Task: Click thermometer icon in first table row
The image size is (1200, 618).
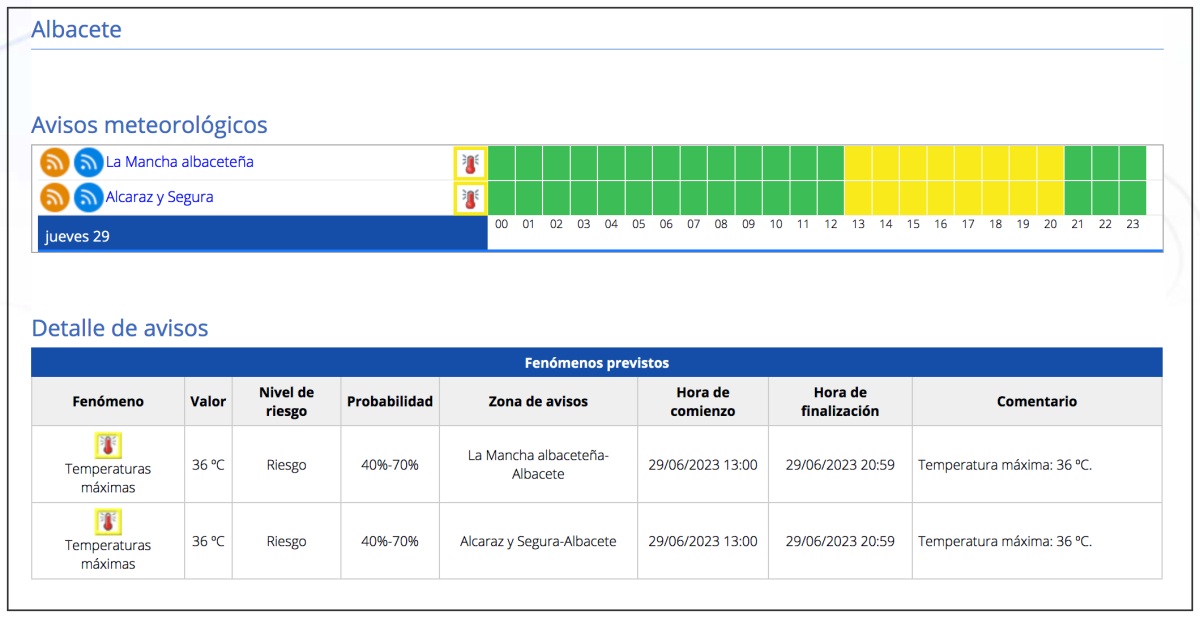Action: point(108,445)
